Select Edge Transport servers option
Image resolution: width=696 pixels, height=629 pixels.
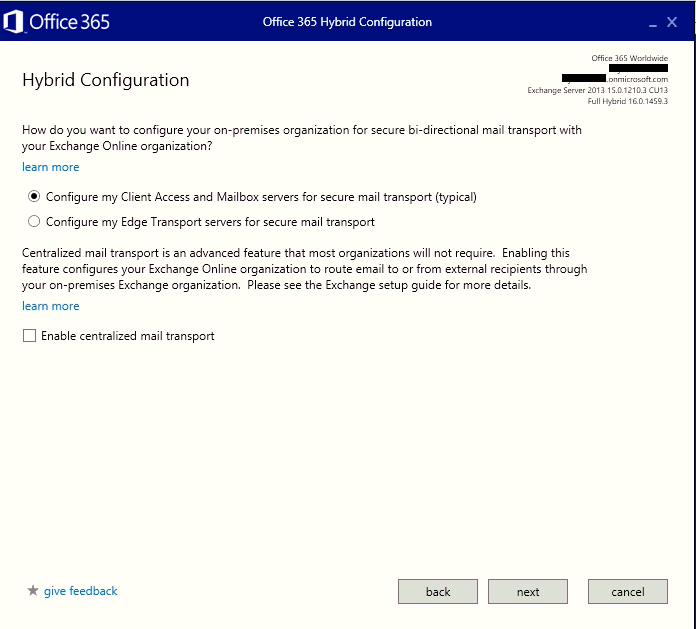coord(34,221)
